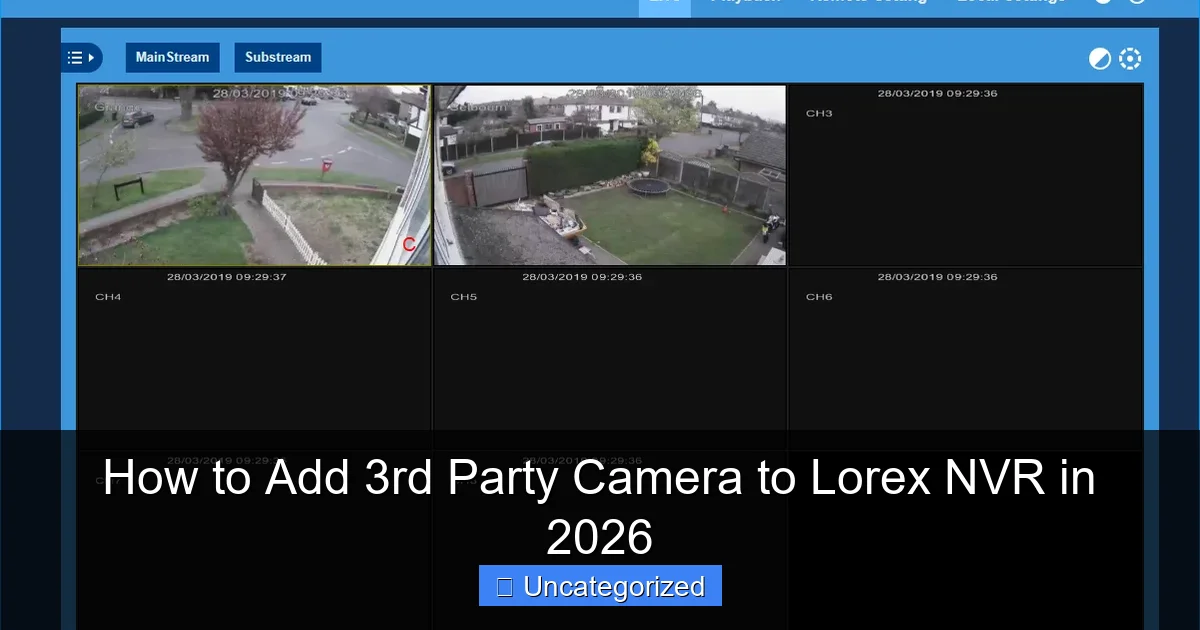Open the channel list panel icon

pos(76,57)
